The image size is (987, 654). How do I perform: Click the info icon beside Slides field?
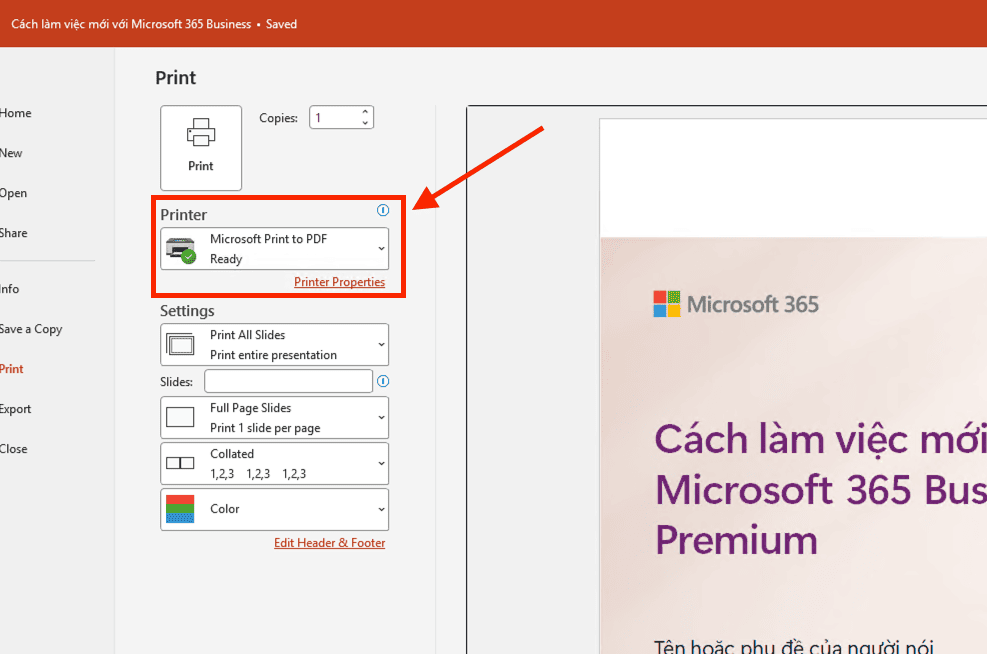383,381
